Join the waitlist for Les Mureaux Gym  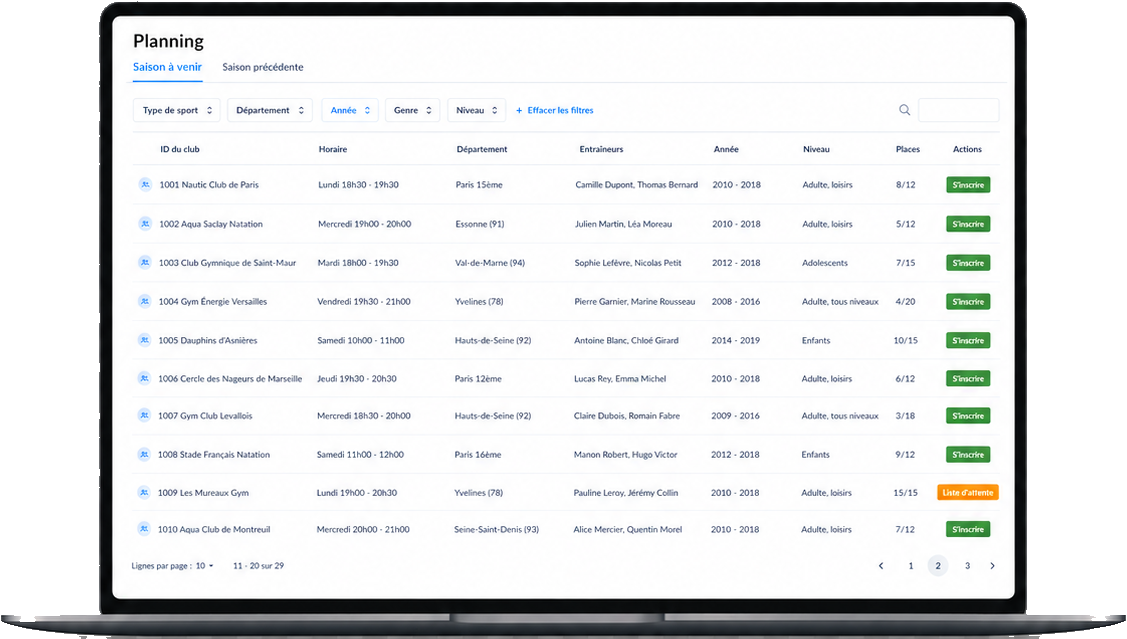[x=968, y=492]
